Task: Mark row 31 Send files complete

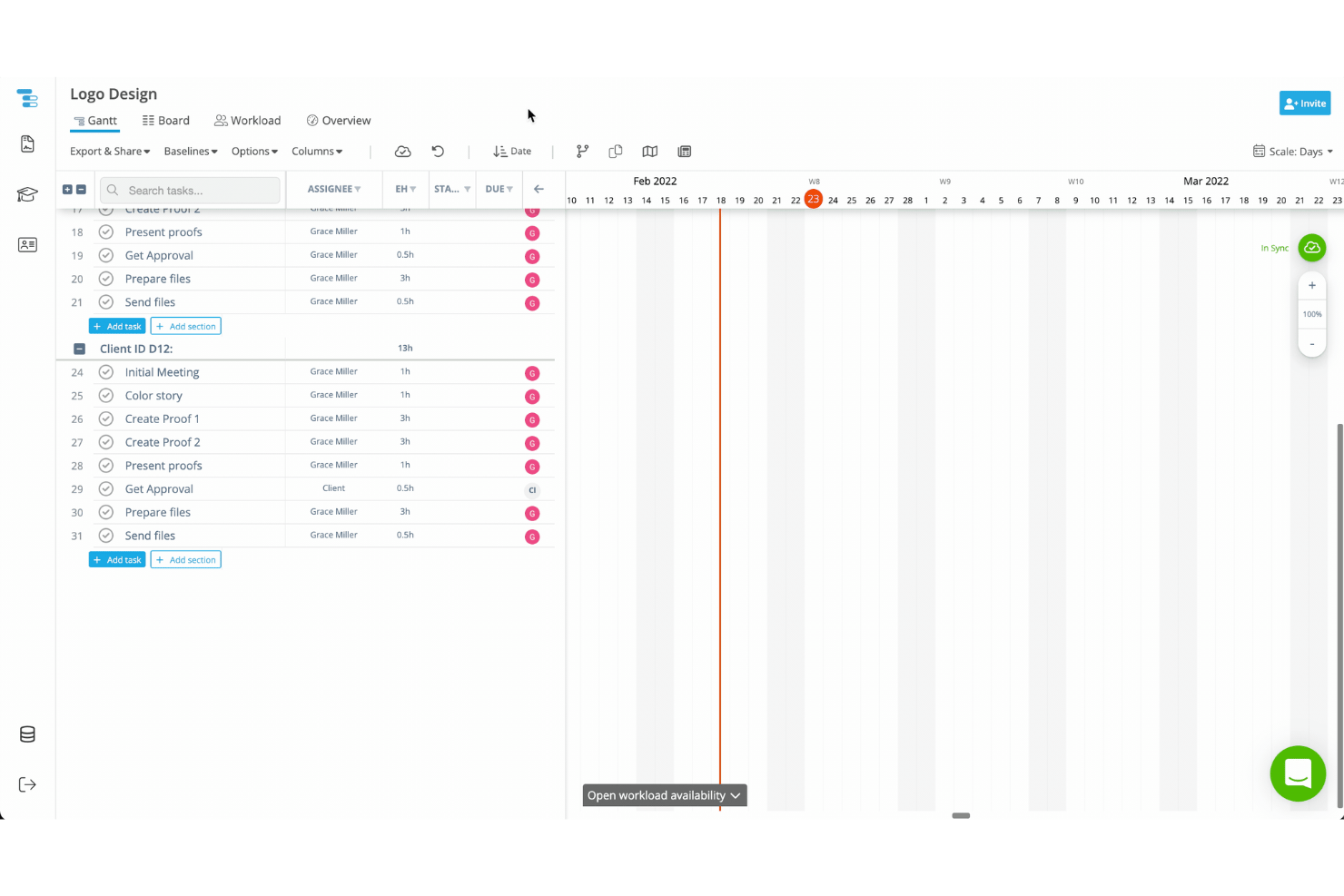Action: (106, 536)
